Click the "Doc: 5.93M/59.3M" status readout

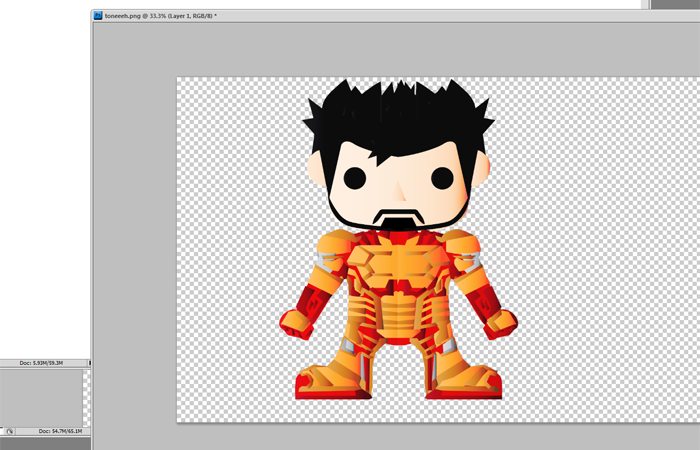tap(41, 363)
